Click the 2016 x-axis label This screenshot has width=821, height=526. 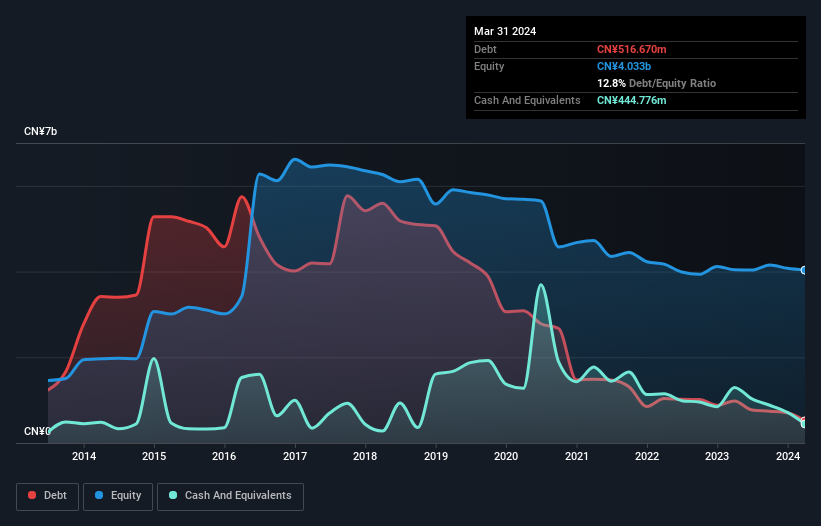pyautogui.click(x=224, y=456)
